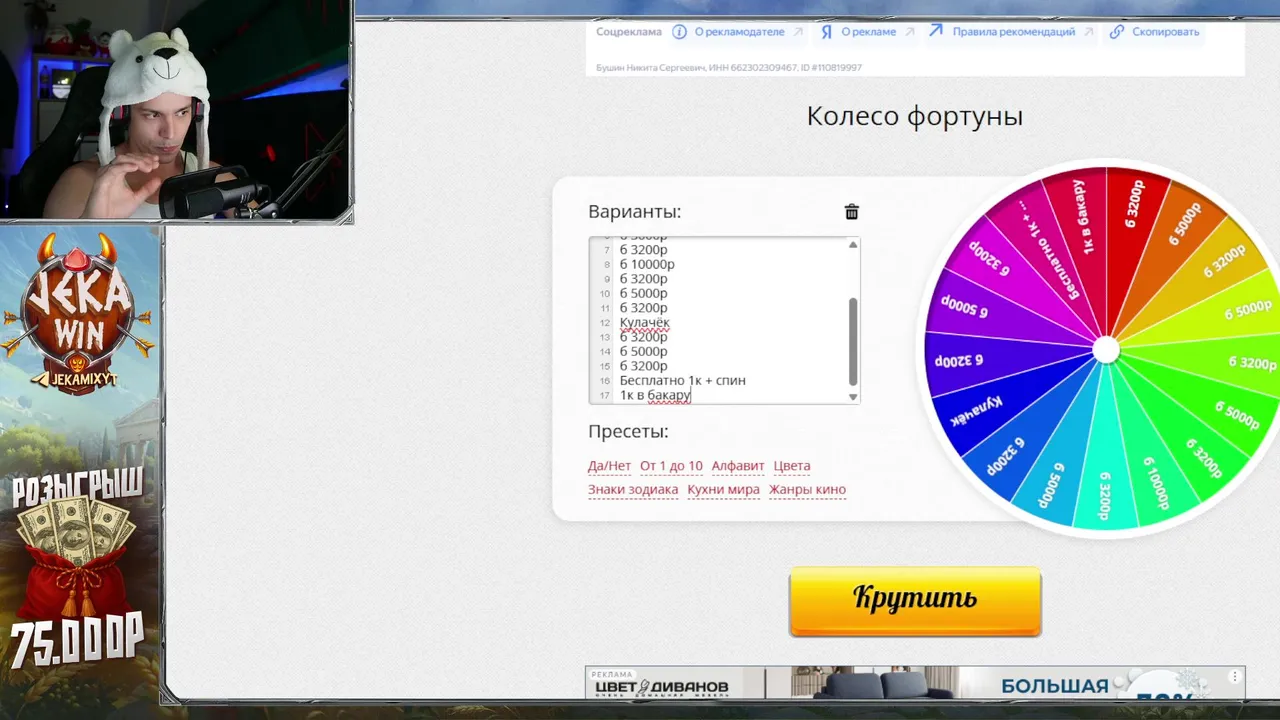Click the б 5000р entry on line 14
Screen dimensions: 1280x720
pos(643,351)
